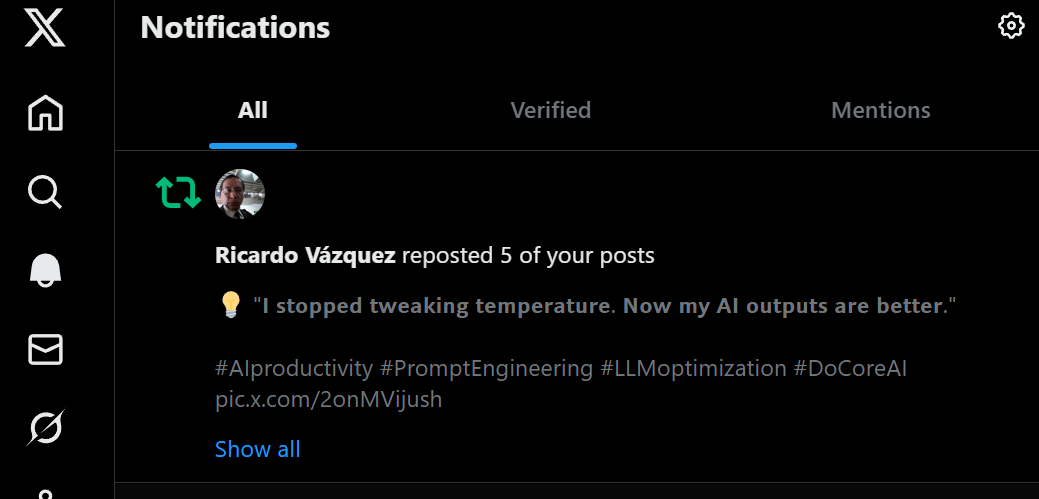
Task: Click the Show all link
Action: coord(257,450)
